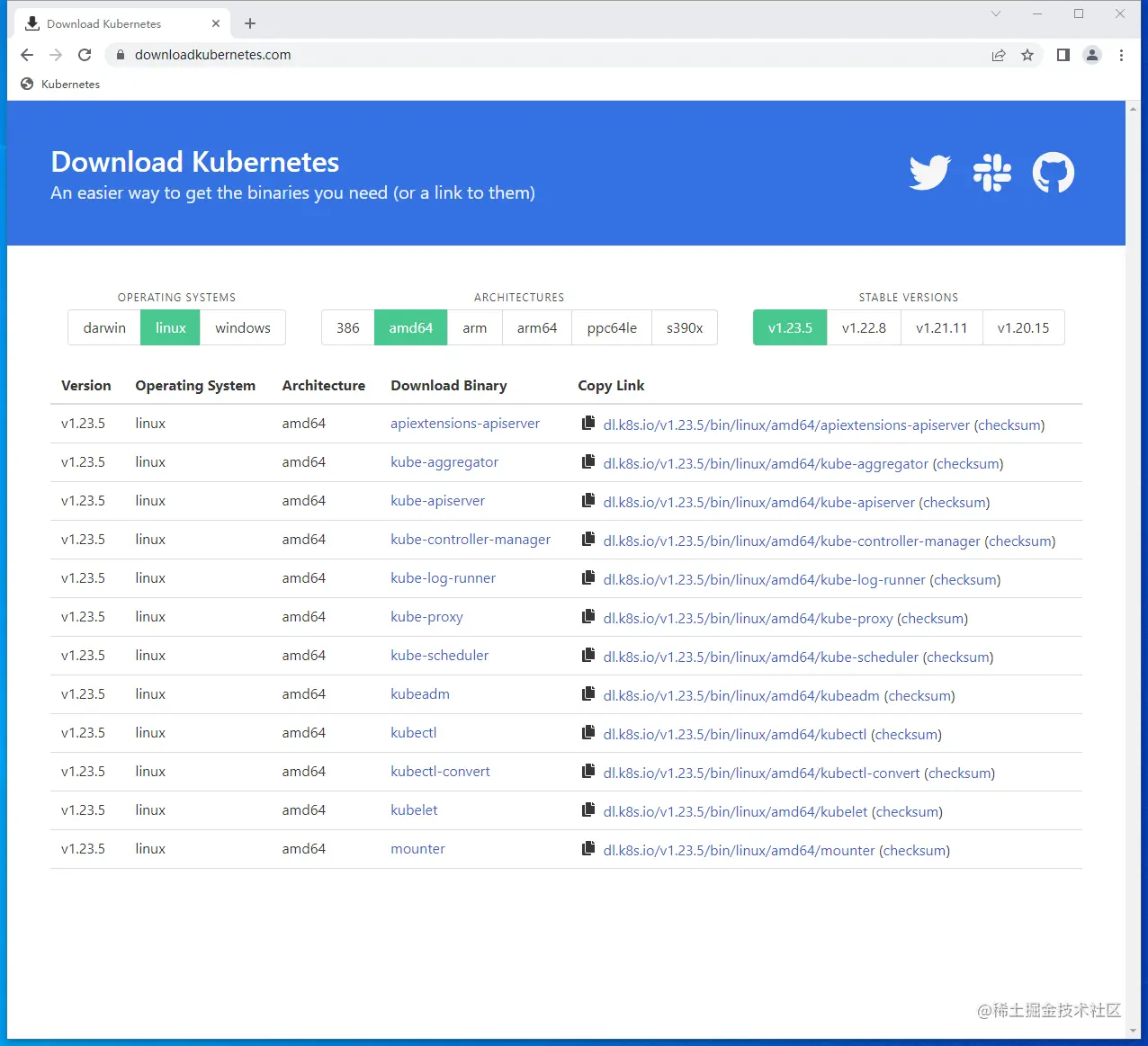Download the kubelet binary
The width and height of the screenshot is (1148, 1046).
click(x=414, y=809)
